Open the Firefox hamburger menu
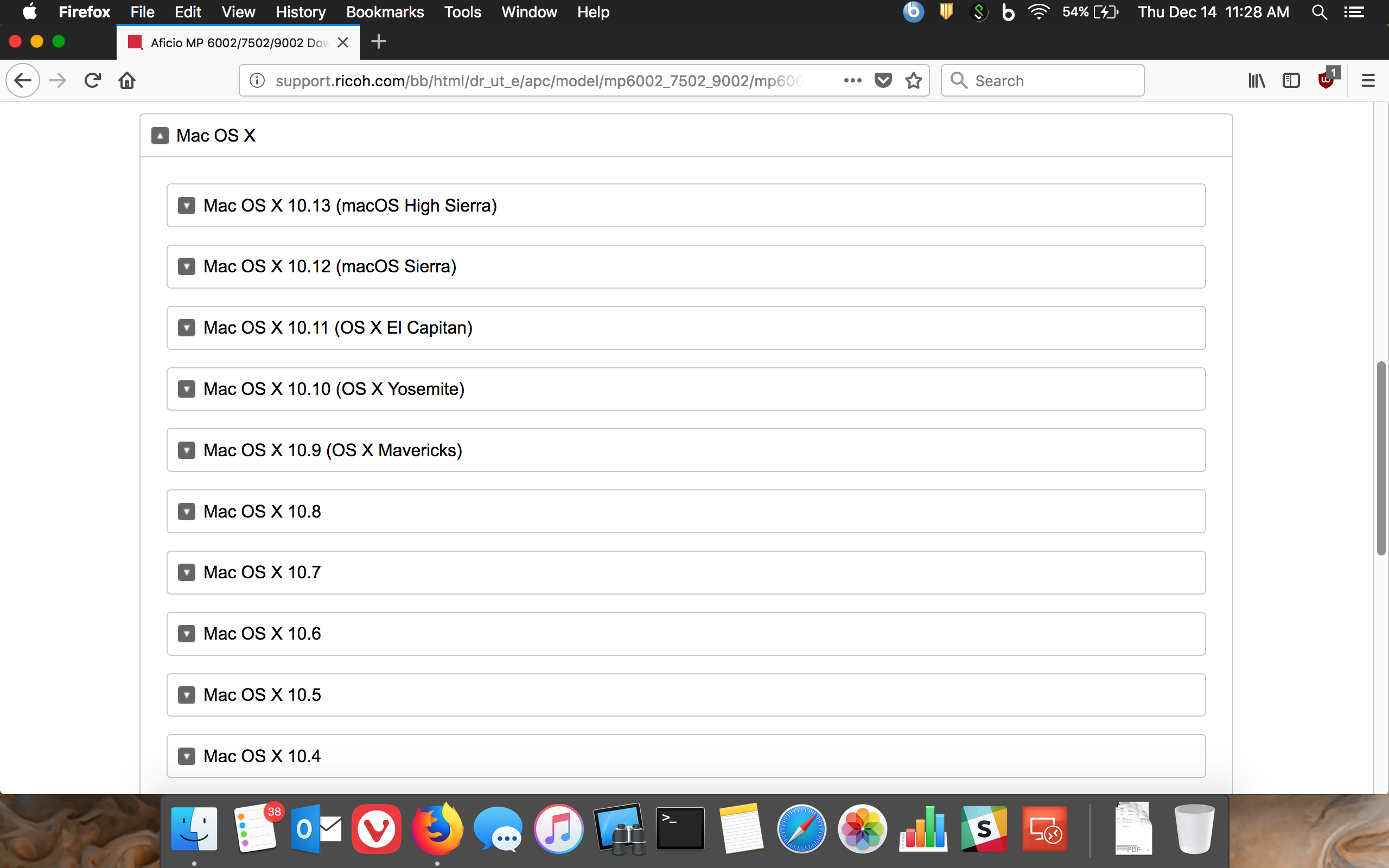 (x=1368, y=80)
